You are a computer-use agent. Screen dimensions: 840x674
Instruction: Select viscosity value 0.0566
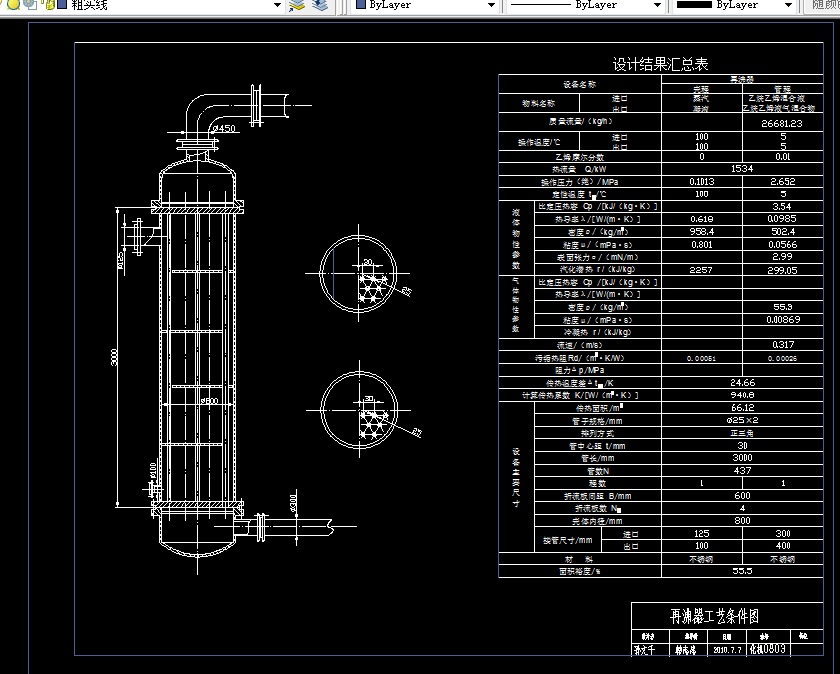pyautogui.click(x=783, y=244)
